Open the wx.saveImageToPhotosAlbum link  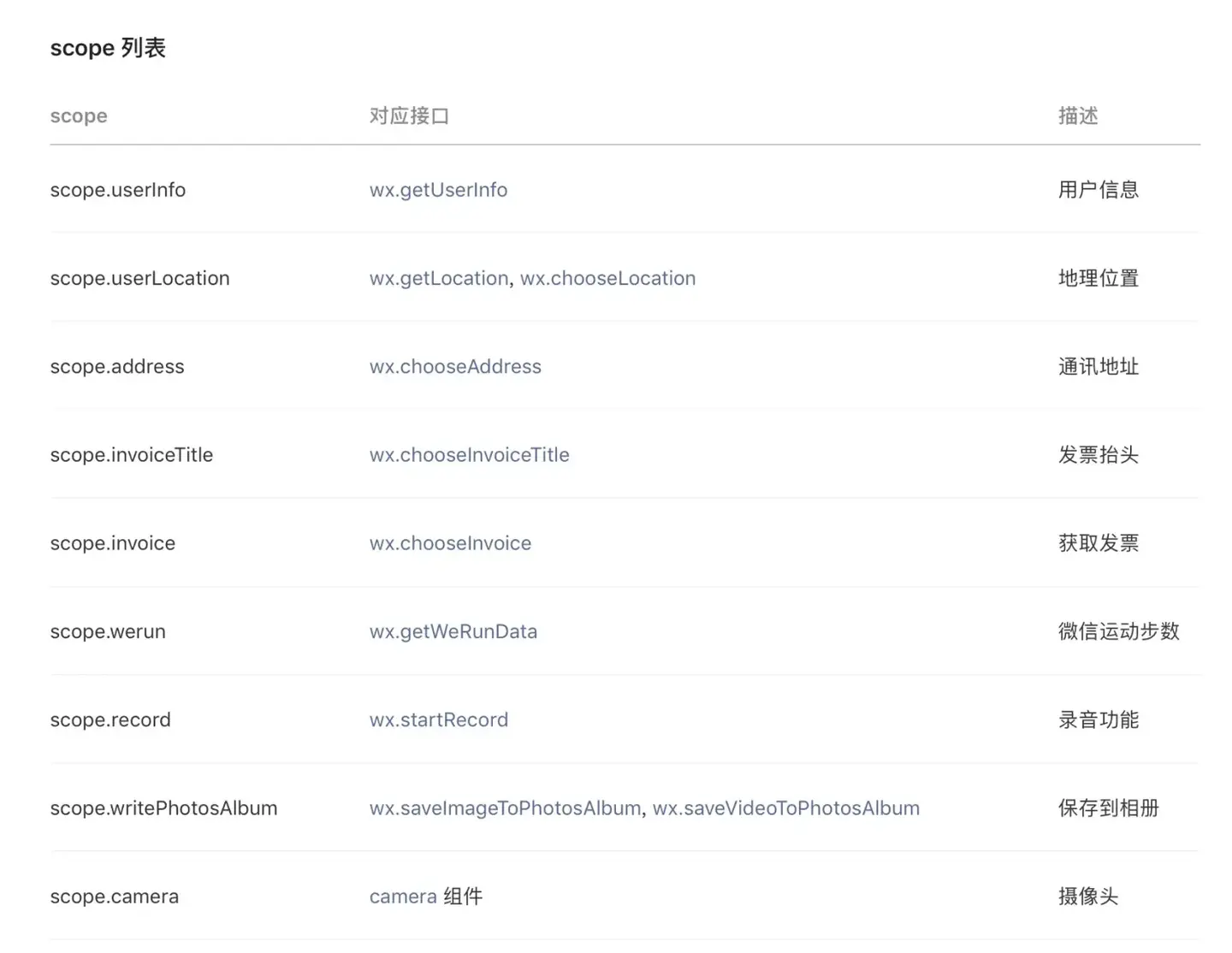click(505, 808)
